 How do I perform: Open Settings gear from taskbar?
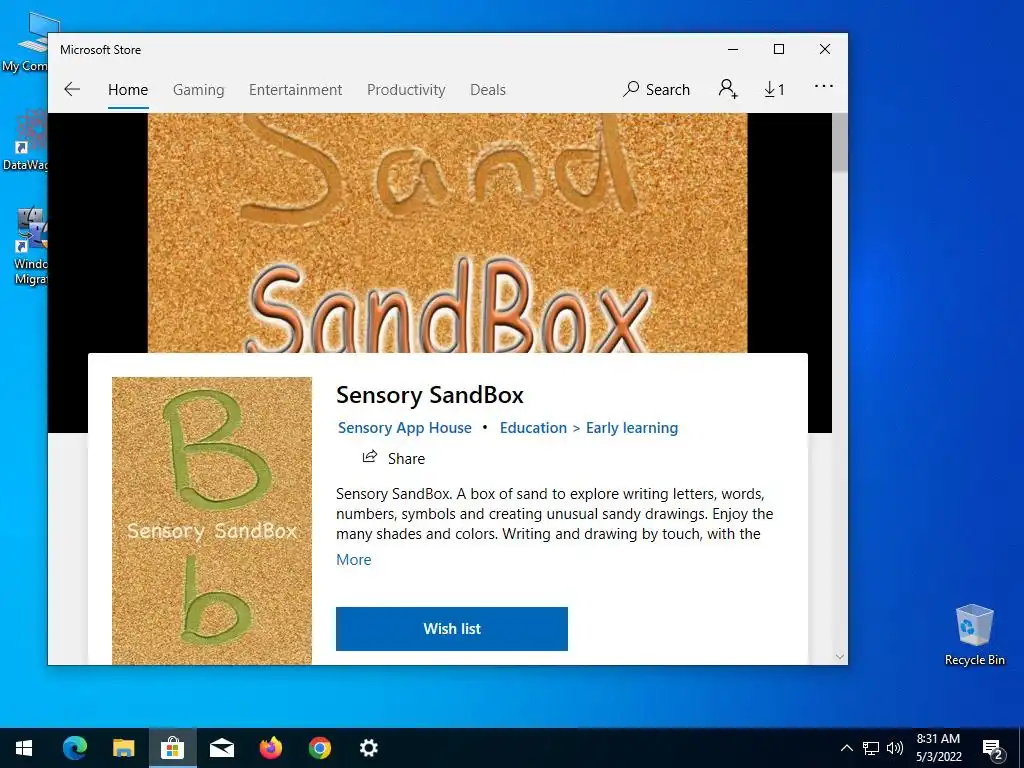coord(368,748)
